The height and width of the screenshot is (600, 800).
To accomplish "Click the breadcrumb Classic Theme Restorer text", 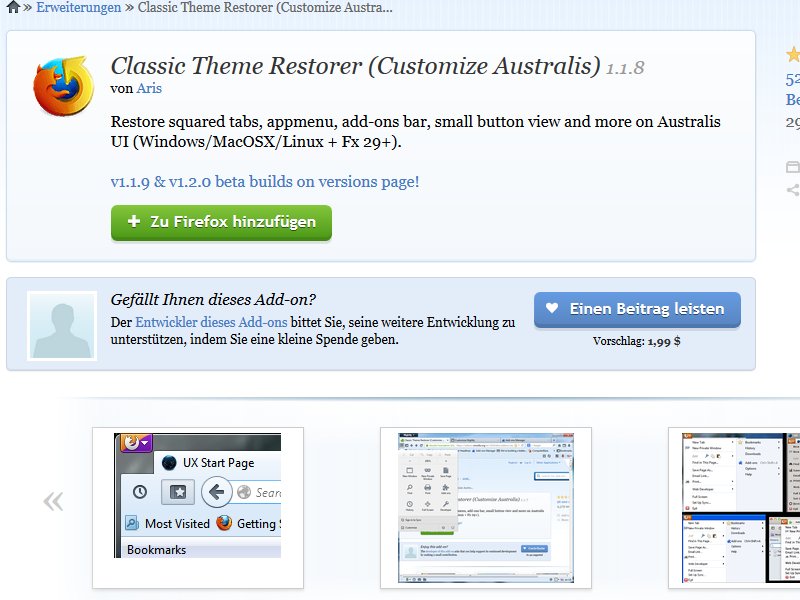I will 265,7.
